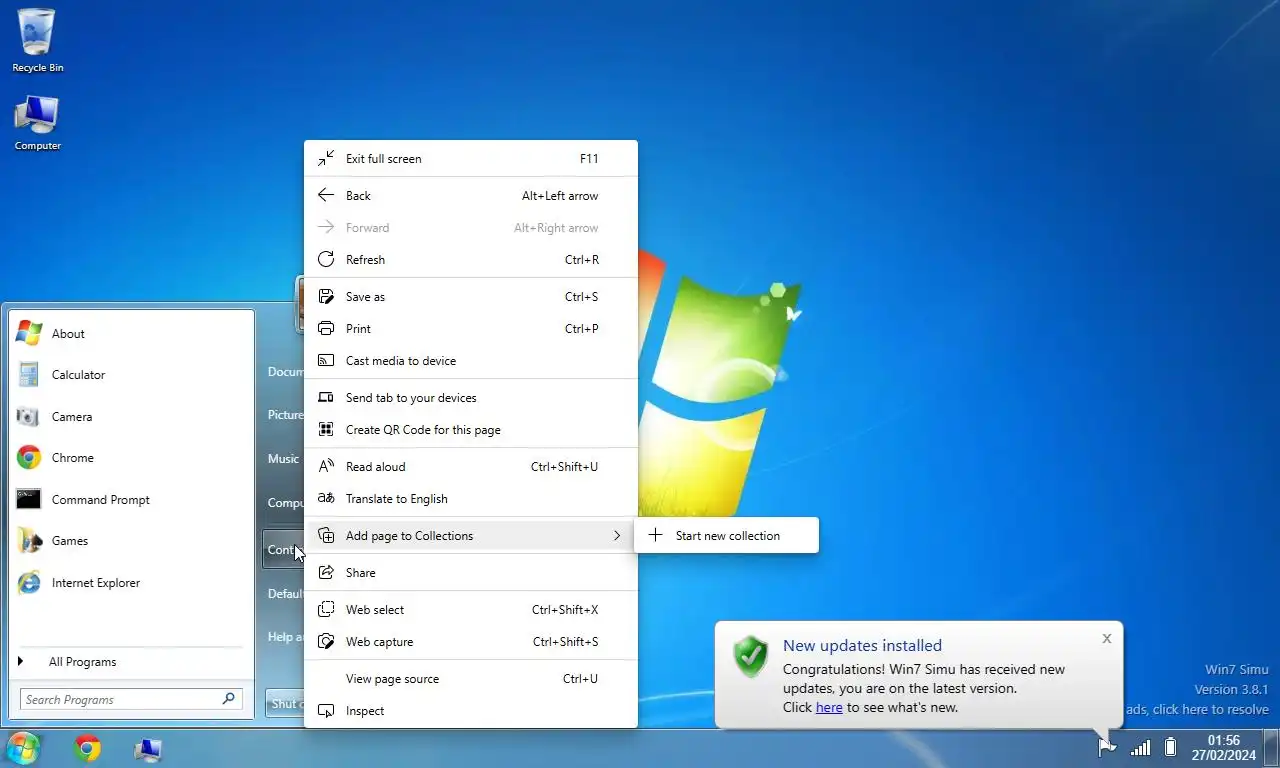Click the plus icon beside Start new collection
Screen dimensions: 1280x768
pyautogui.click(x=655, y=535)
